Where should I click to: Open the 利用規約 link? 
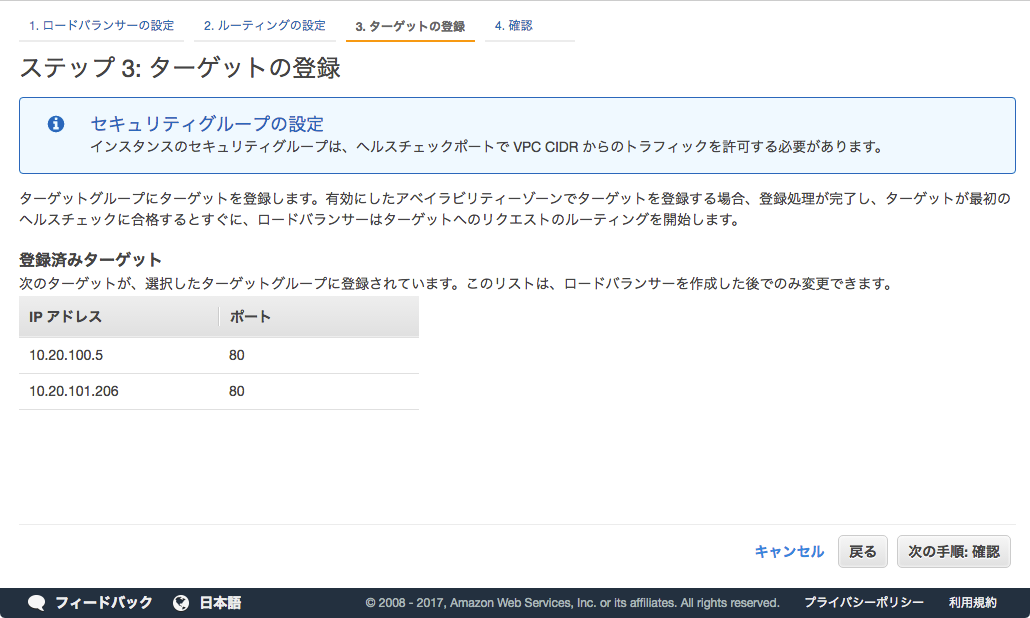pos(974,603)
